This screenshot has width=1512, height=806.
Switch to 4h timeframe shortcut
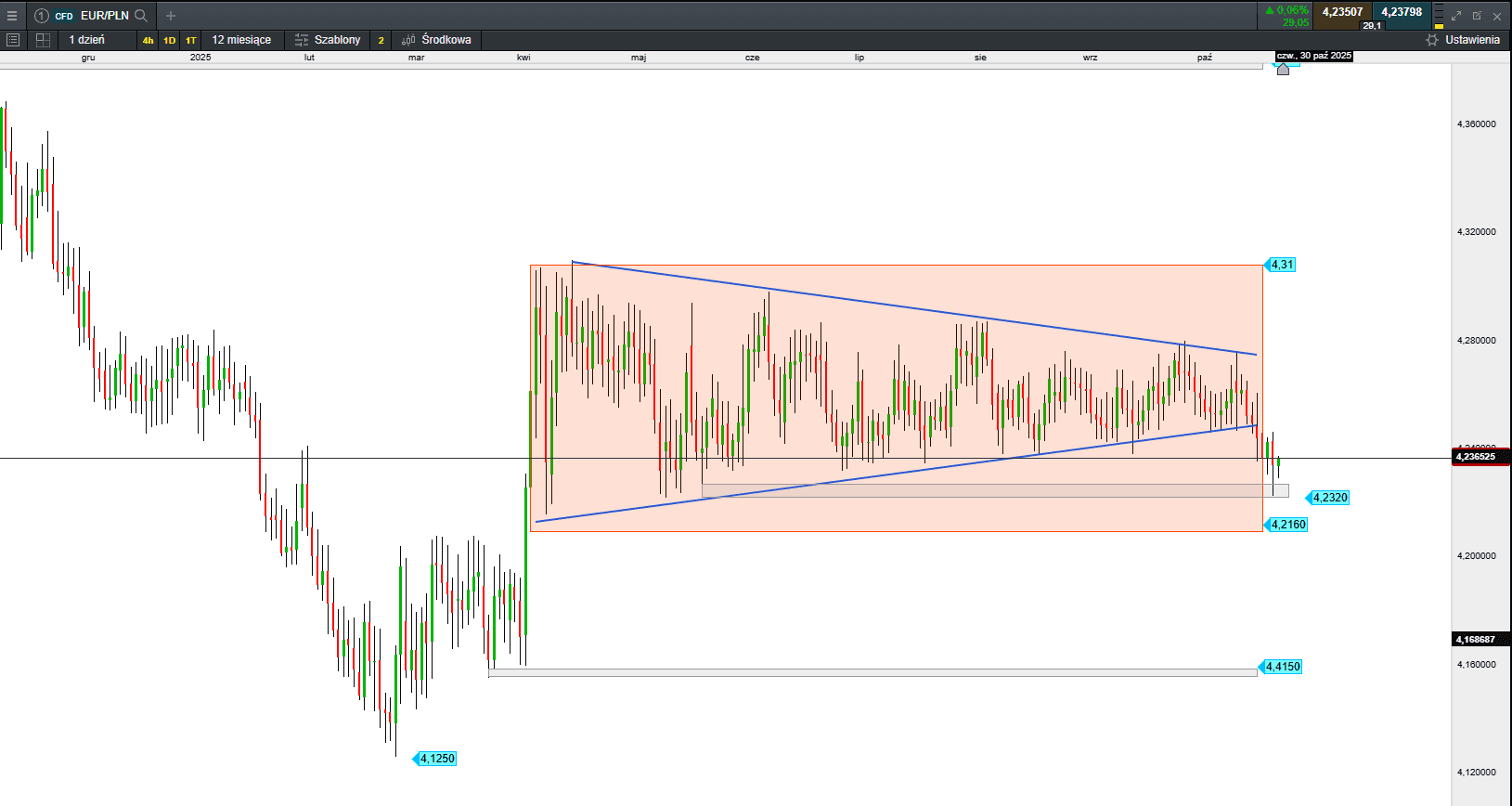148,40
